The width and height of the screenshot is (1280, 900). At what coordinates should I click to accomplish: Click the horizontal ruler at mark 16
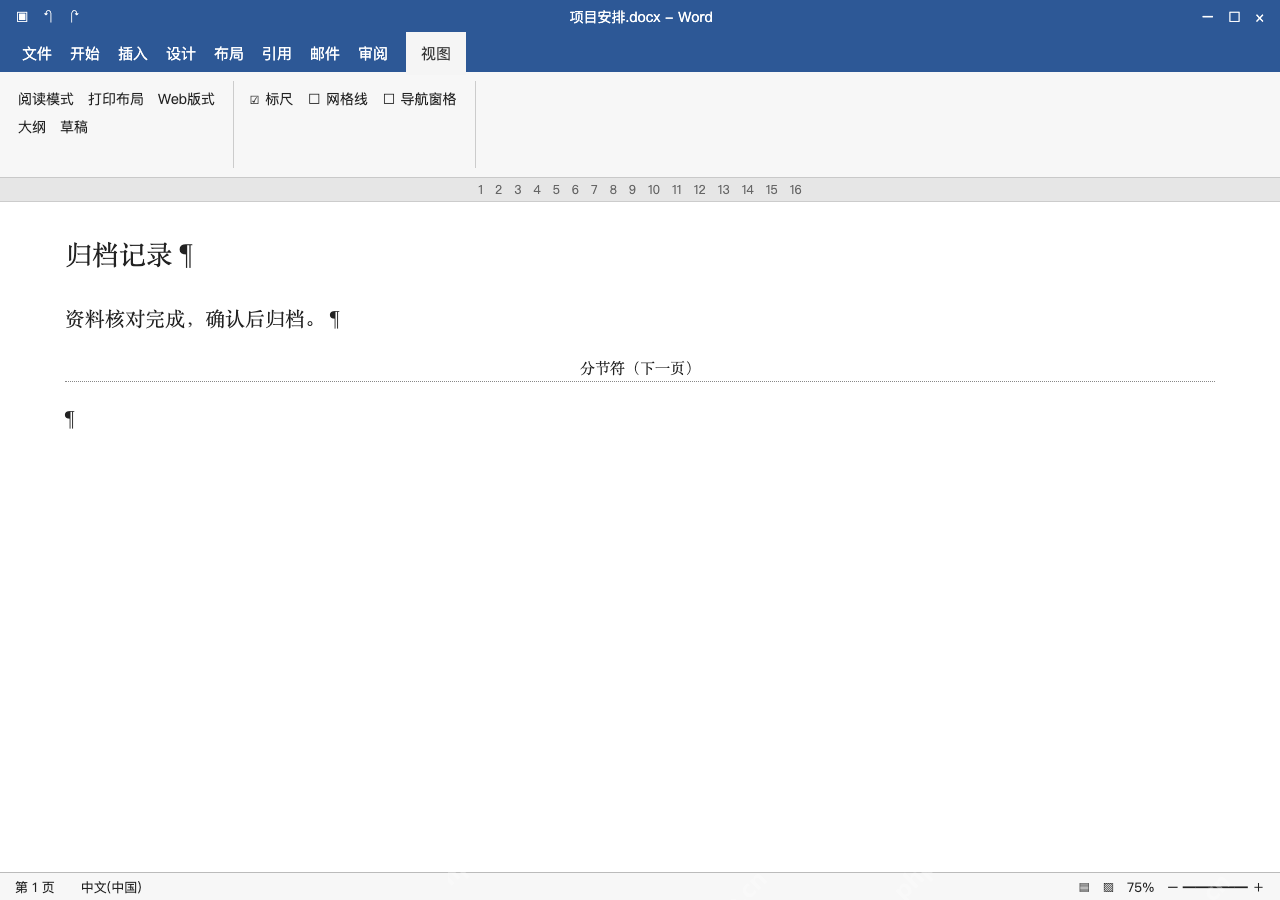[796, 190]
